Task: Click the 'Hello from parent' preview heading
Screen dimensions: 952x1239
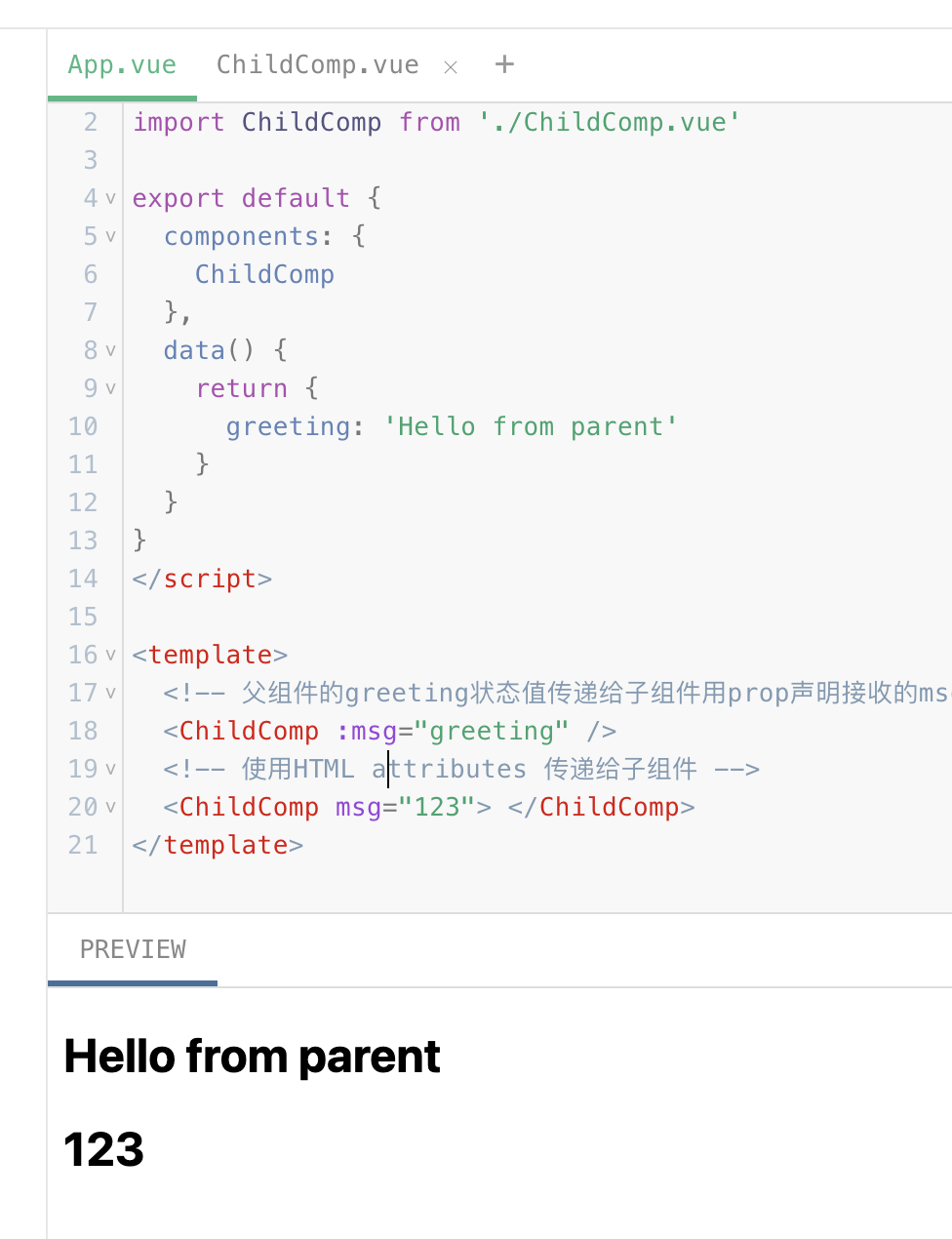Action: click(x=253, y=1057)
